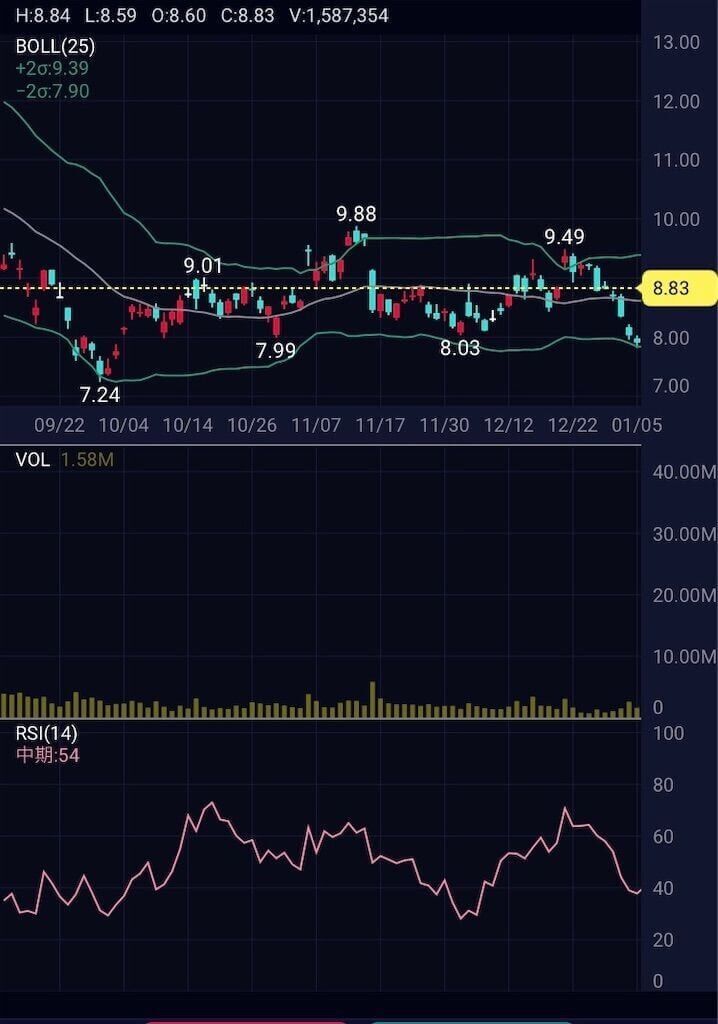Tap the V:1,587,354 volume readout
The width and height of the screenshot is (718, 1024).
tap(339, 16)
